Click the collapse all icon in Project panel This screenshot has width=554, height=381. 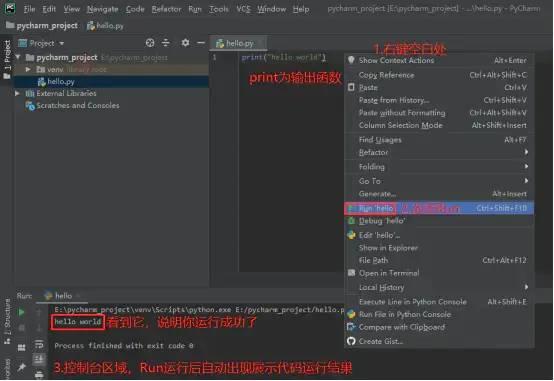[x=166, y=43]
